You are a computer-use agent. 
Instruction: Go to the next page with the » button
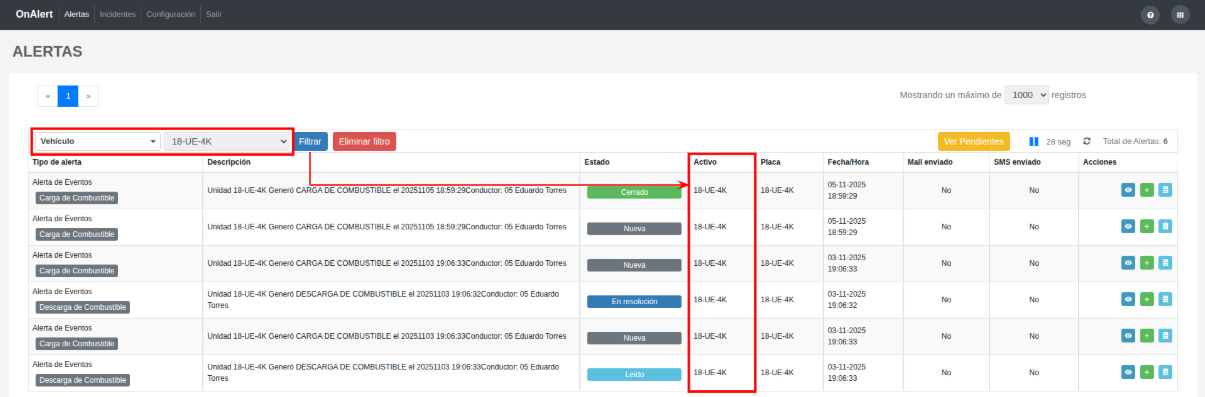[x=88, y=96]
